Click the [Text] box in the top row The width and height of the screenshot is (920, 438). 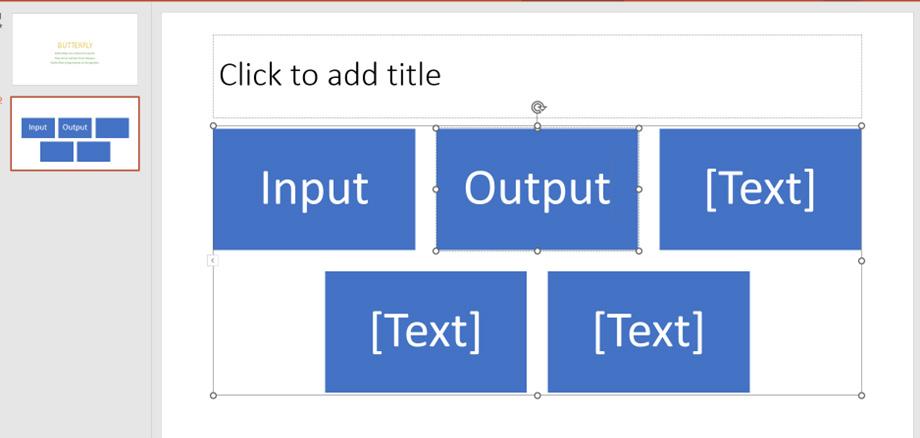(x=760, y=189)
